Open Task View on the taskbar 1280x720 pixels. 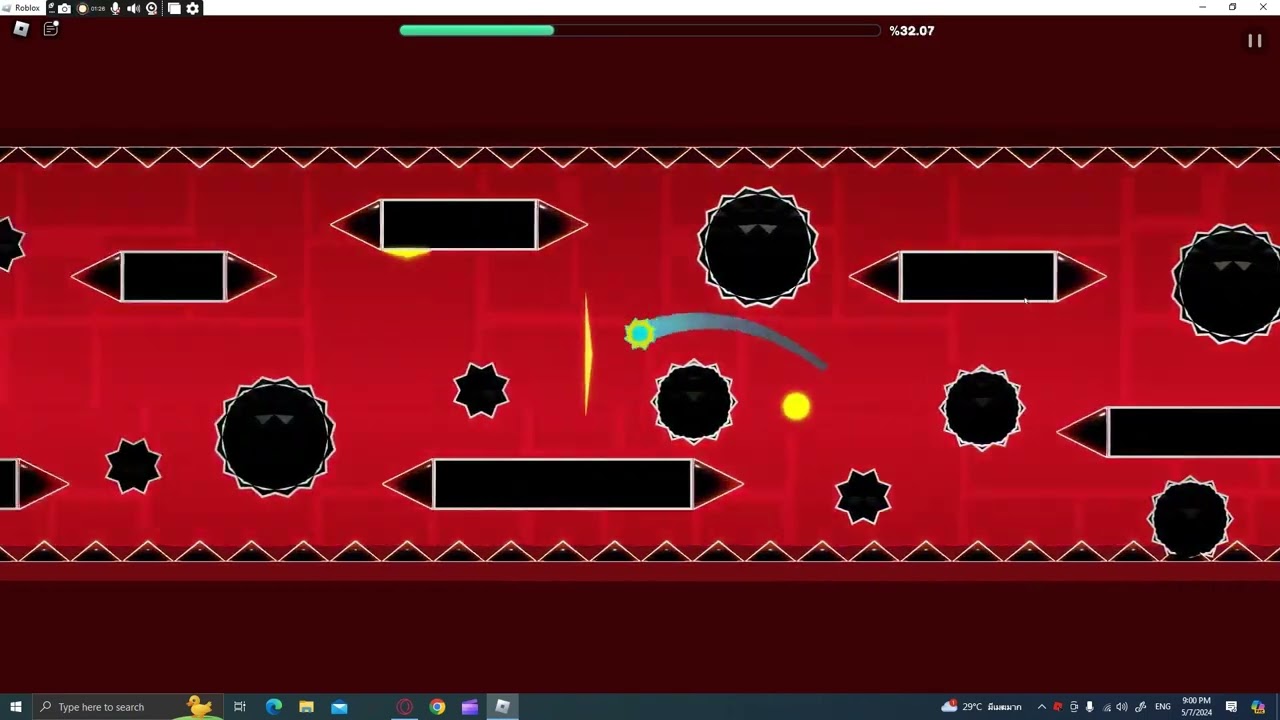[x=240, y=707]
